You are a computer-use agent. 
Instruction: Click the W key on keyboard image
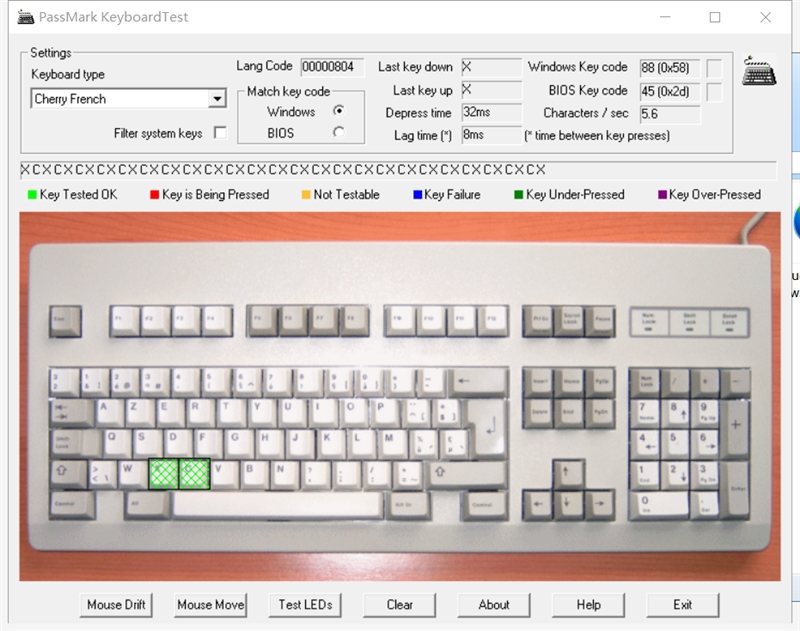coord(133,474)
